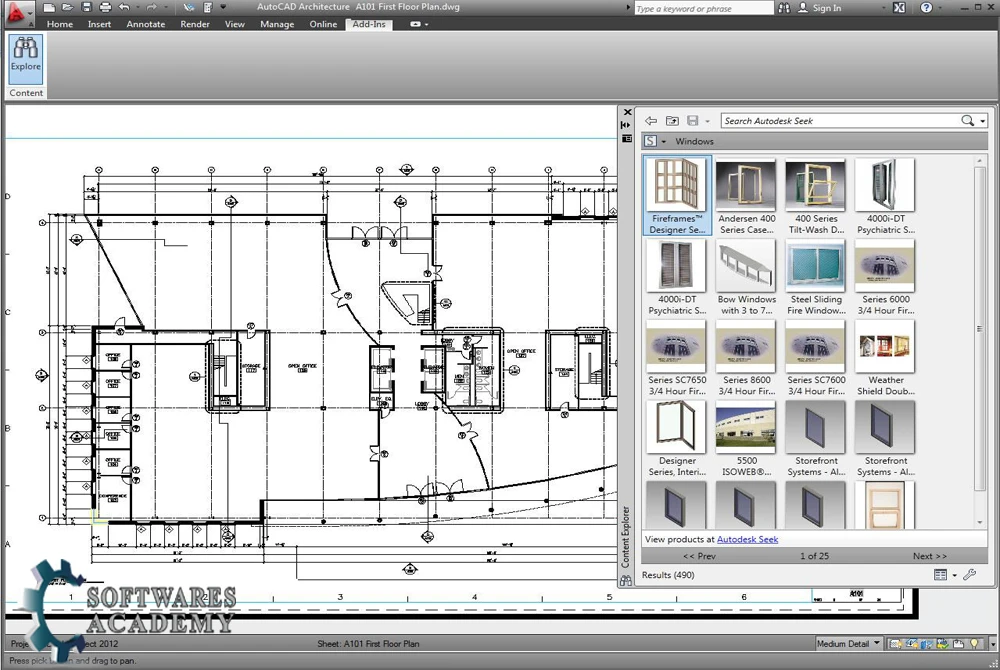
Task: Close the Content Explorer palette
Action: (x=627, y=112)
